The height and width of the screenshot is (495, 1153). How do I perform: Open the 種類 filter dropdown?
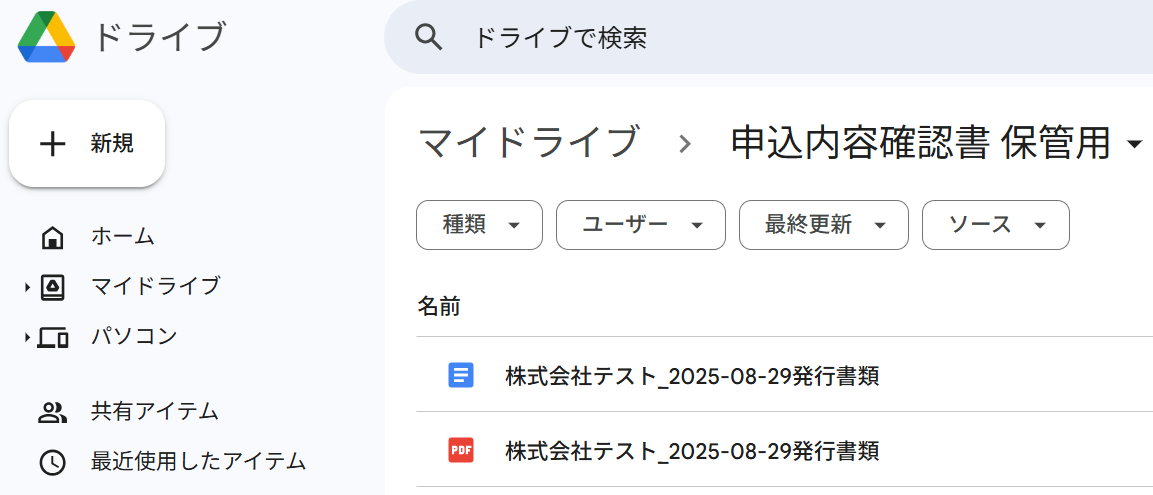479,225
